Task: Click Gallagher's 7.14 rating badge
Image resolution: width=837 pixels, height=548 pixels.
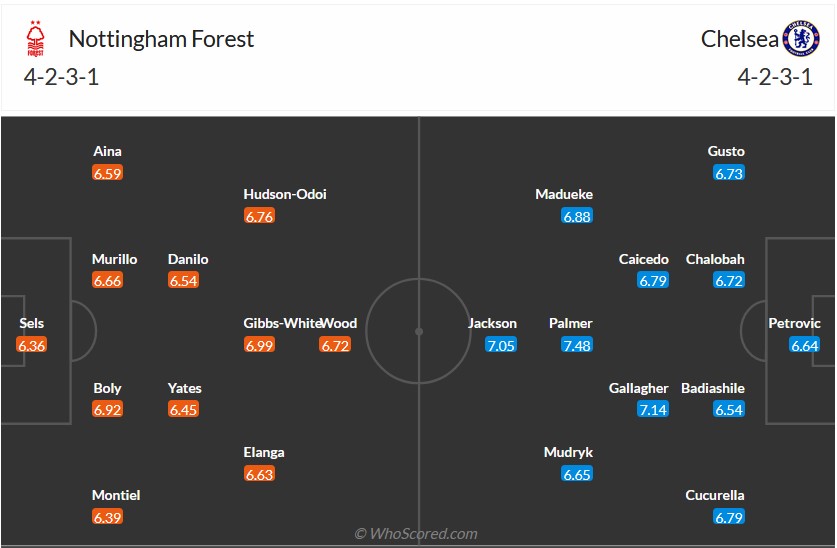Action: [653, 410]
